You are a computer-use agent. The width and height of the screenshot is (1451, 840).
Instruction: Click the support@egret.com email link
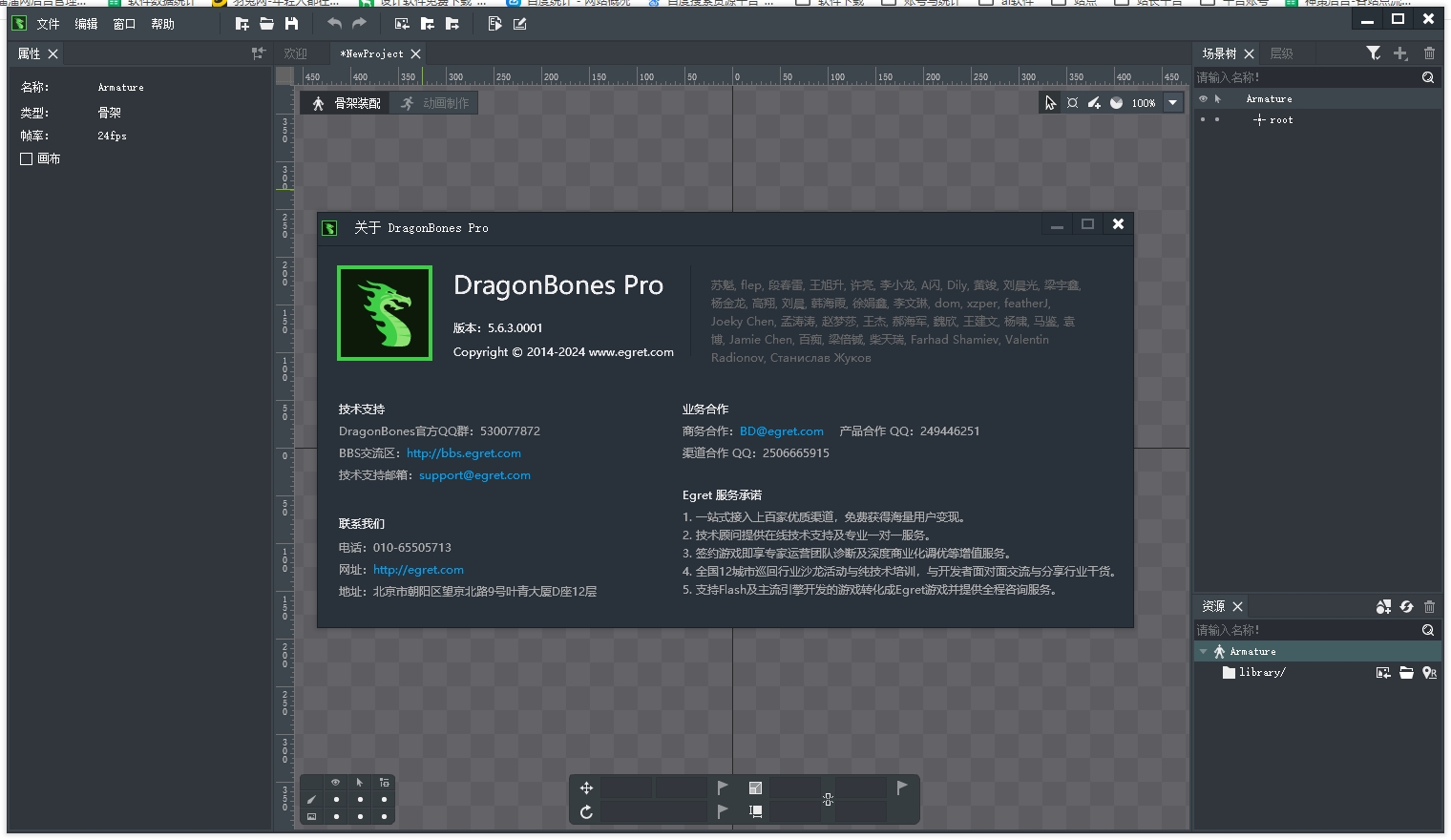coord(474,475)
